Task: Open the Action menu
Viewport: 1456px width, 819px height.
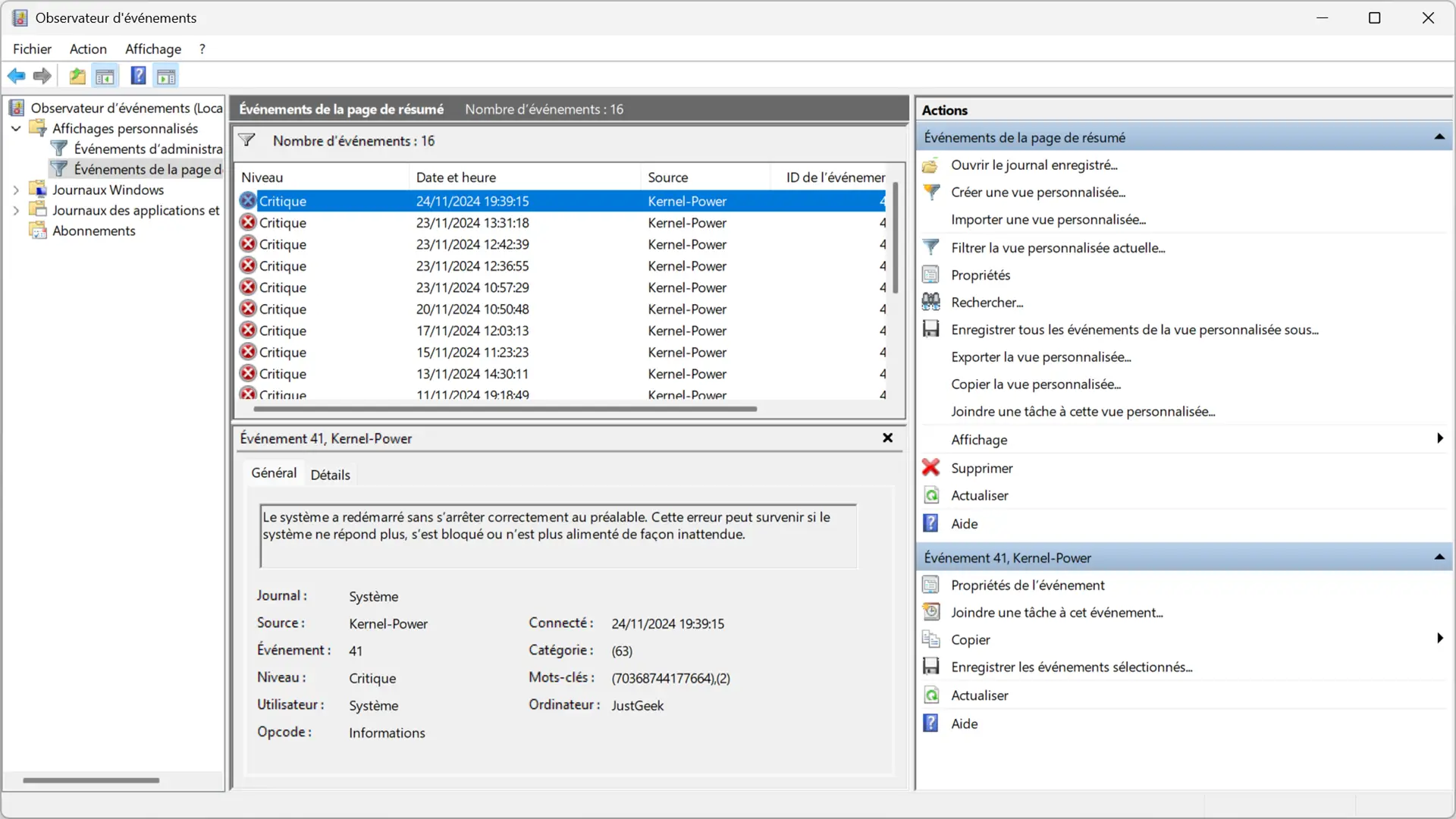Action: click(88, 49)
